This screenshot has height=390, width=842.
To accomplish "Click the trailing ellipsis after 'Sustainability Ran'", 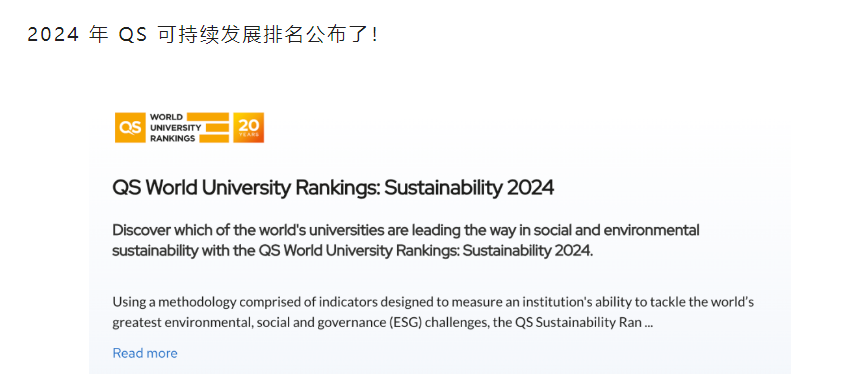I will [648, 323].
